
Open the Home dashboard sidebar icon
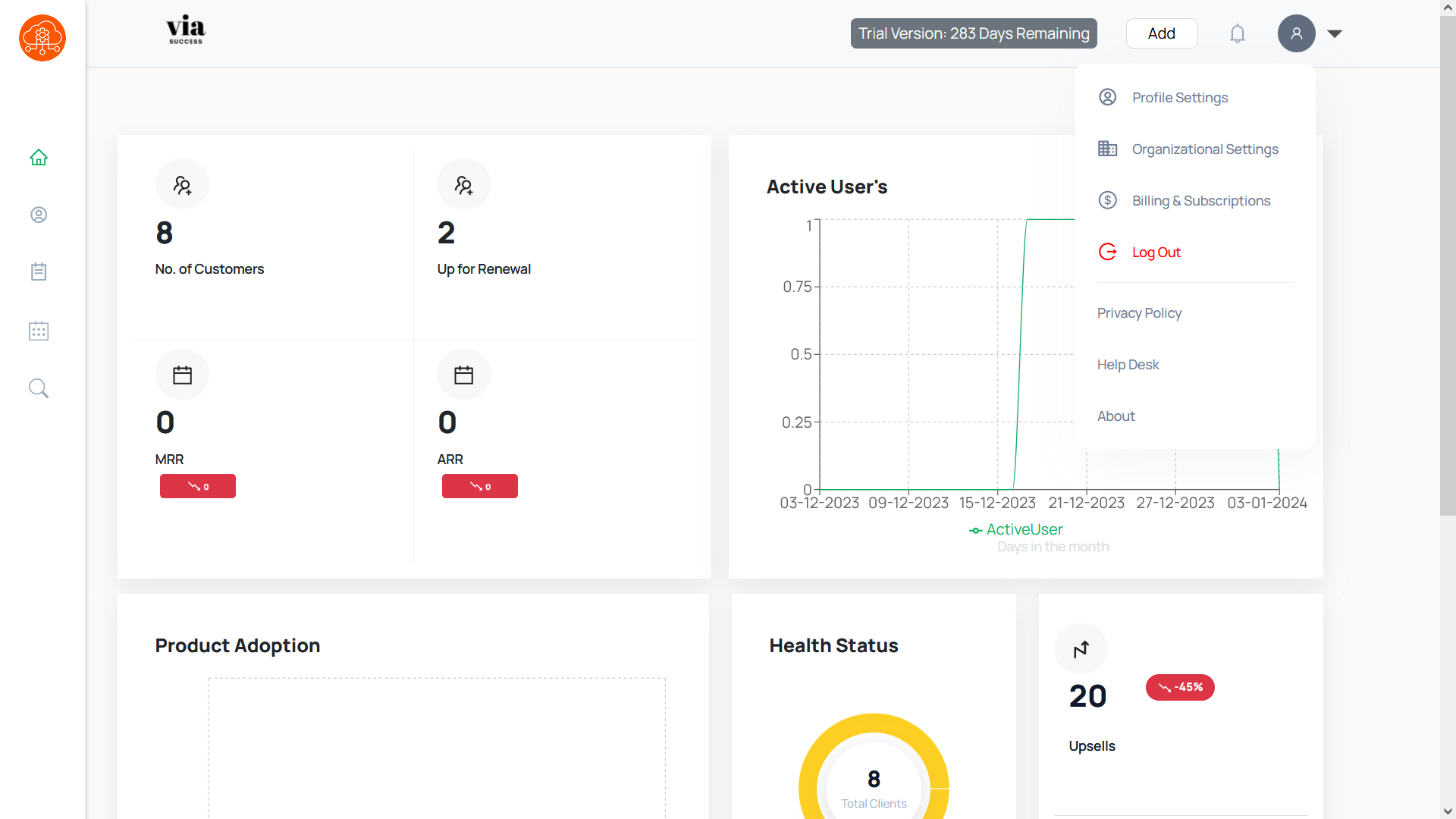(39, 157)
